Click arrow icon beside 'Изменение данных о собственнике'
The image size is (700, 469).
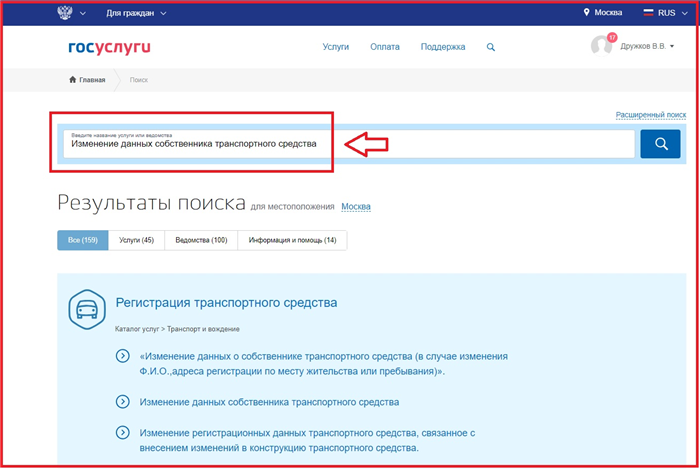pyautogui.click(x=123, y=356)
